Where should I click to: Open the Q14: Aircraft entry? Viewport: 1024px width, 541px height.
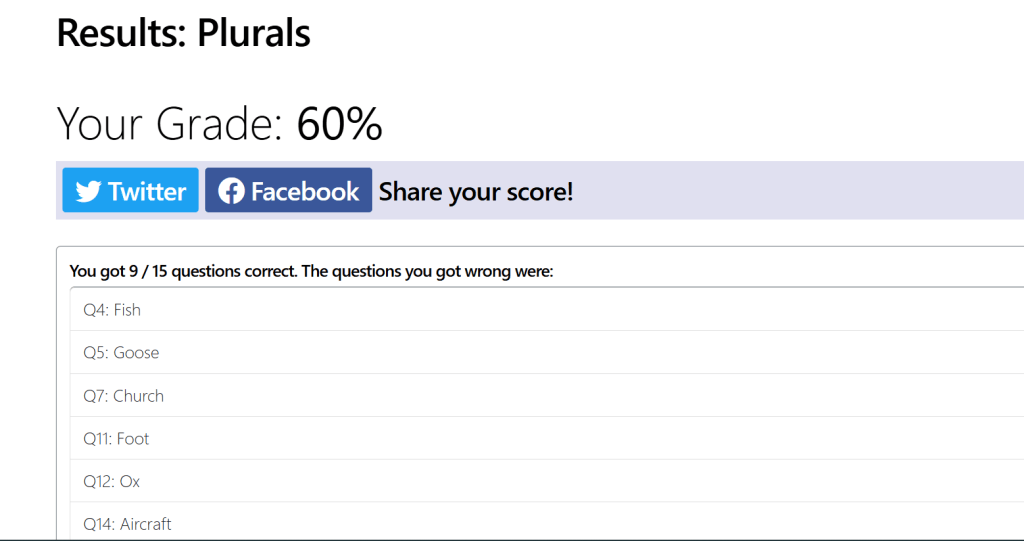pos(127,524)
